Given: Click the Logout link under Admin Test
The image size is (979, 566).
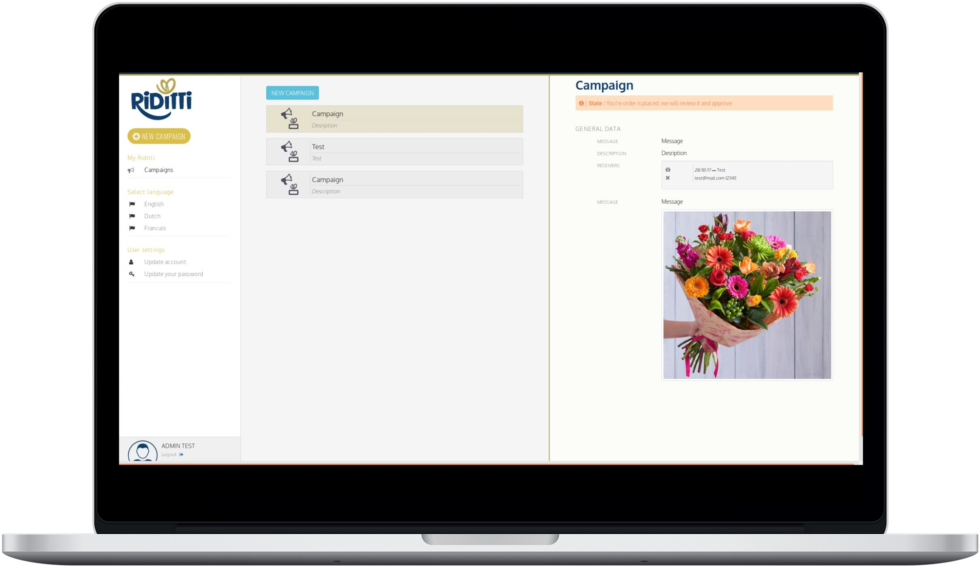Looking at the screenshot, I should pyautogui.click(x=169, y=454).
